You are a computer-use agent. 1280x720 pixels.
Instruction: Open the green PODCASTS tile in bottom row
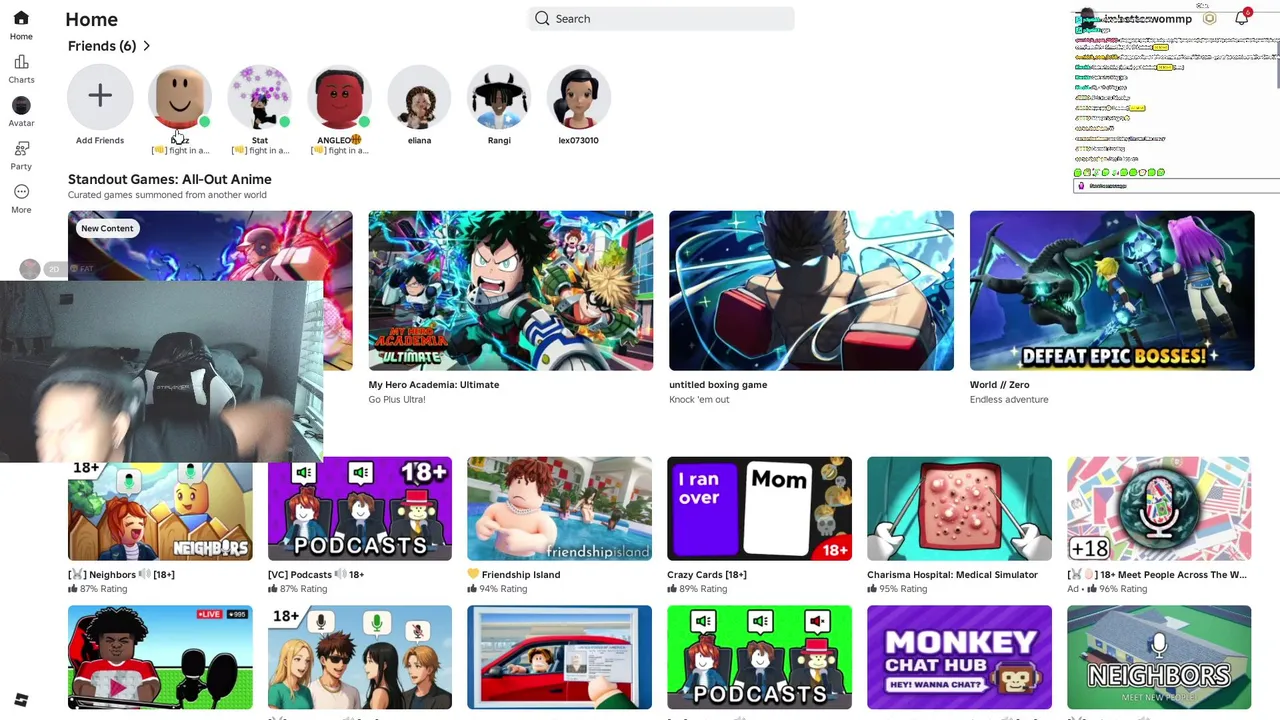[x=760, y=657]
